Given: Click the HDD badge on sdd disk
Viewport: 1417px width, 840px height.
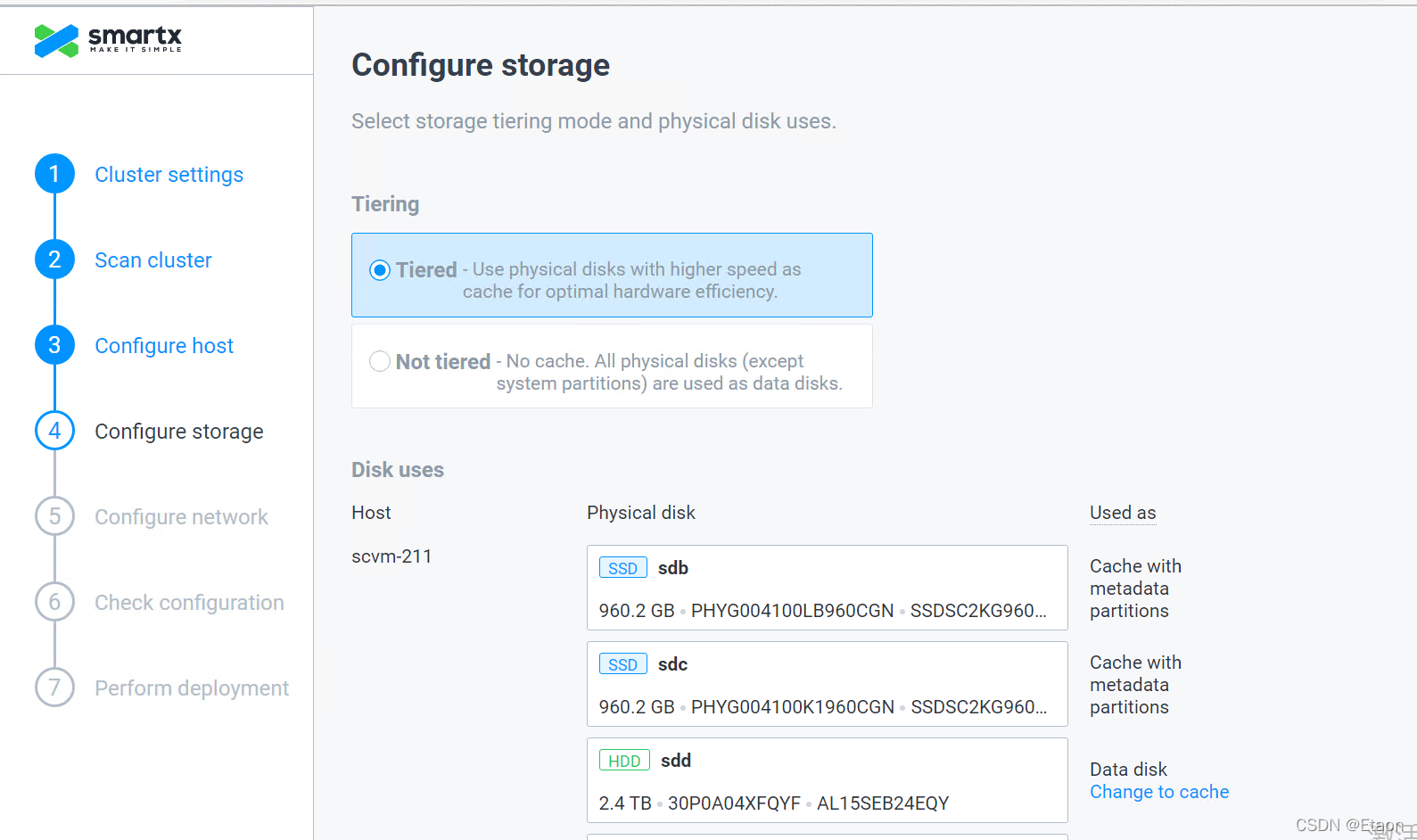Looking at the screenshot, I should point(624,761).
